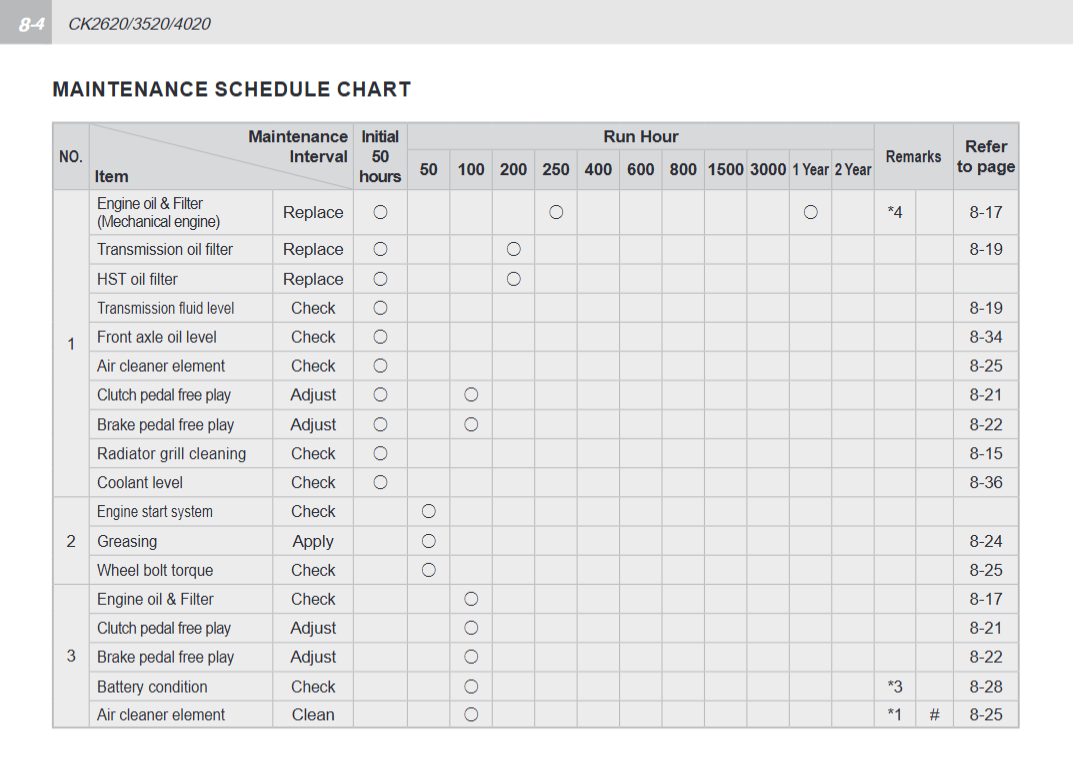Viewport: 1073px width, 758px height.
Task: Click the Radiator grill cleaning item
Action: (x=171, y=454)
